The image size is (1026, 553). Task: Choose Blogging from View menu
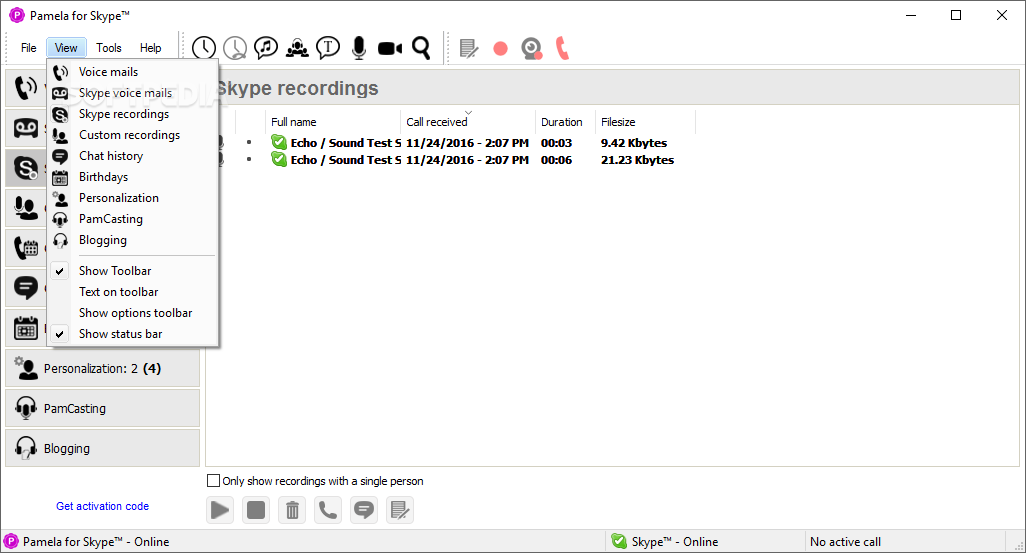point(133,240)
